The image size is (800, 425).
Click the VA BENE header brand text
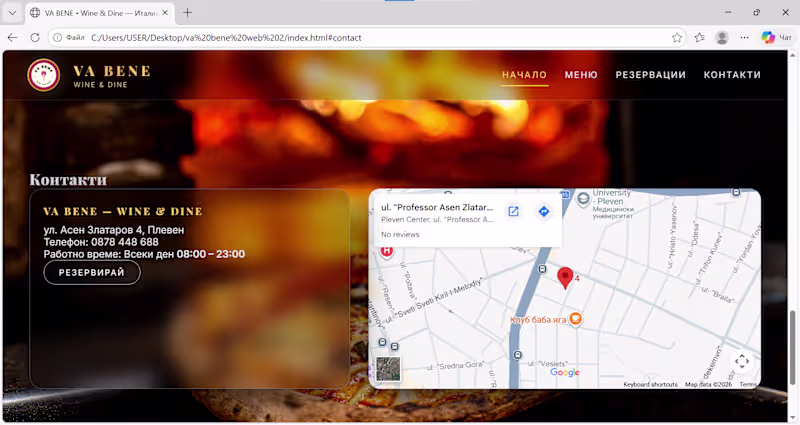point(112,71)
